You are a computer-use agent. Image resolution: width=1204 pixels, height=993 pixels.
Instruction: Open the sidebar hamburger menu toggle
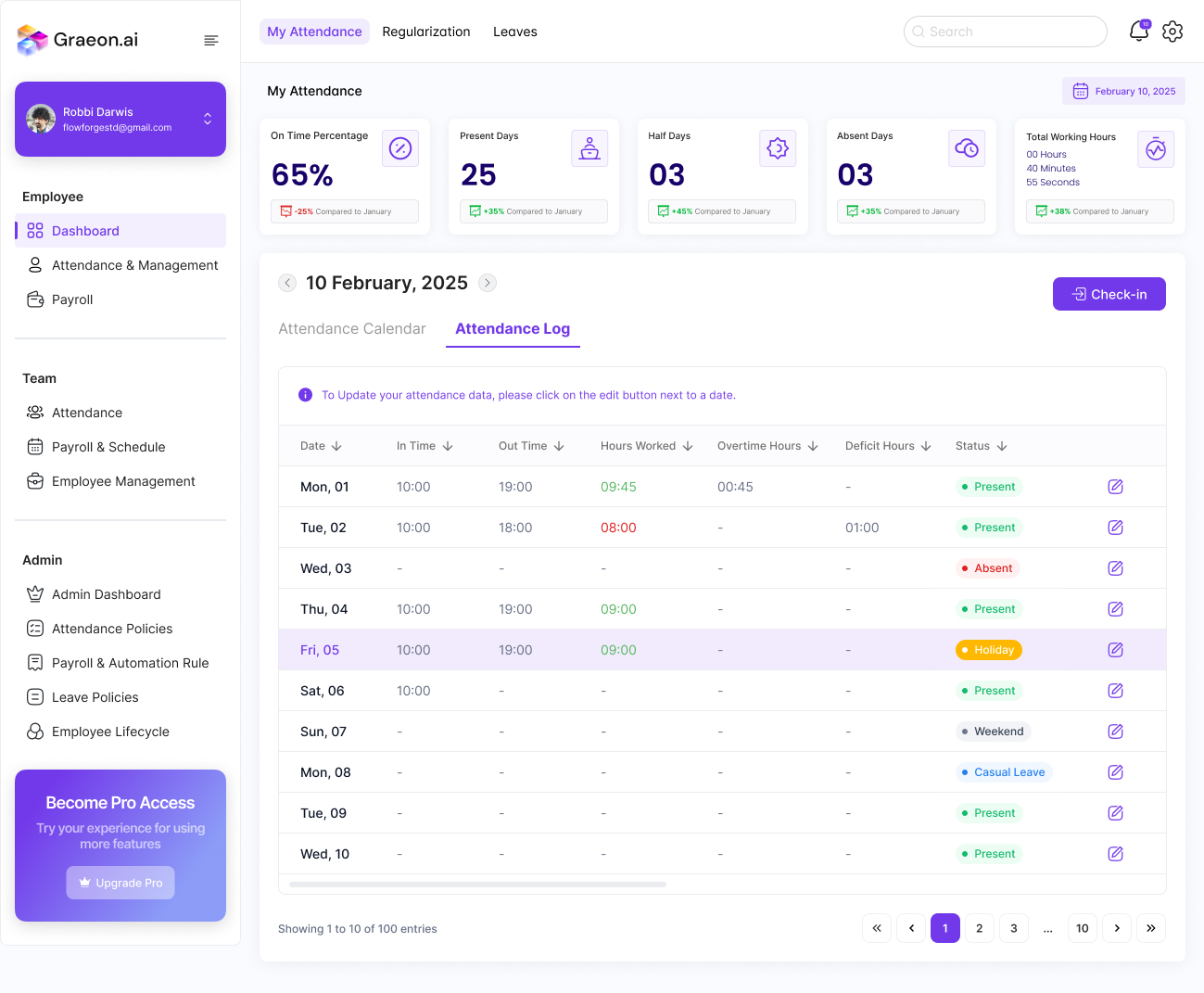coord(210,41)
